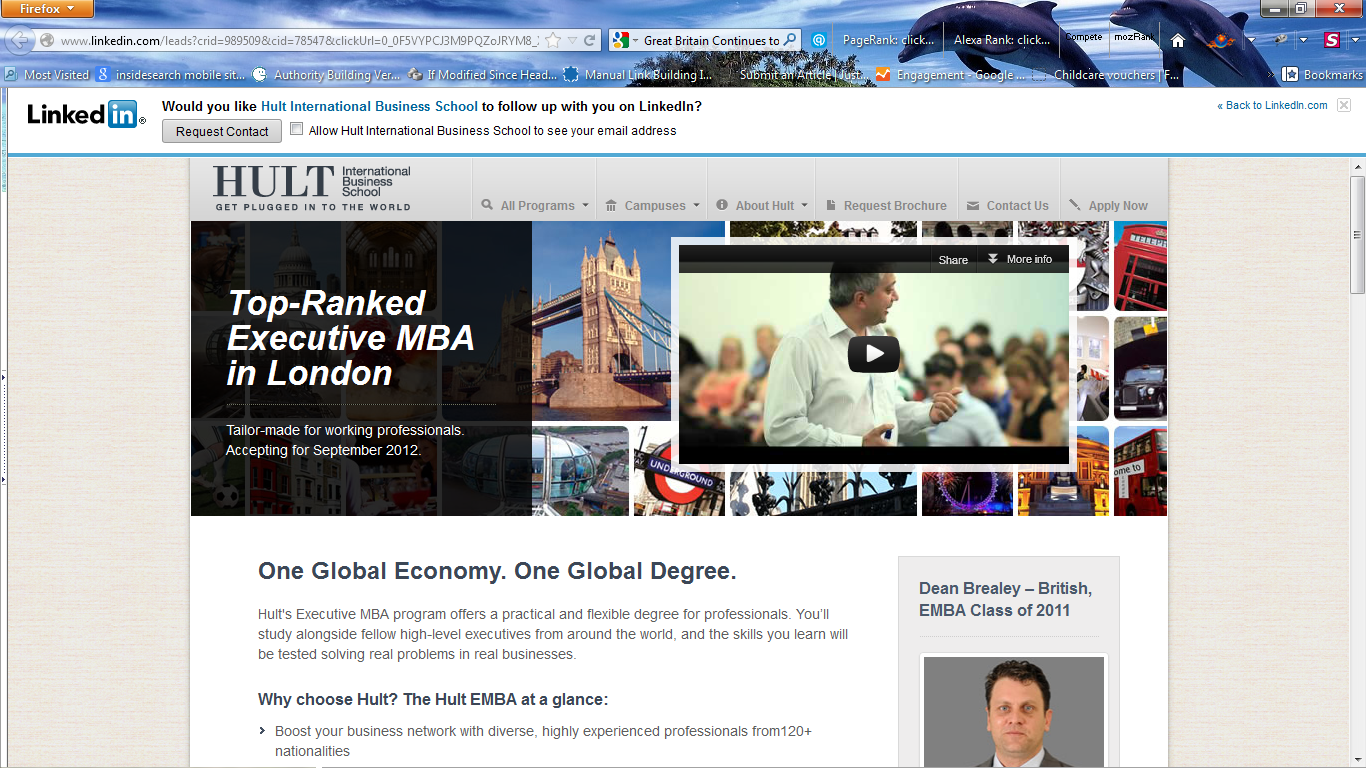The image size is (1366, 768).
Task: Expand More info on the video
Action: pyautogui.click(x=1019, y=259)
